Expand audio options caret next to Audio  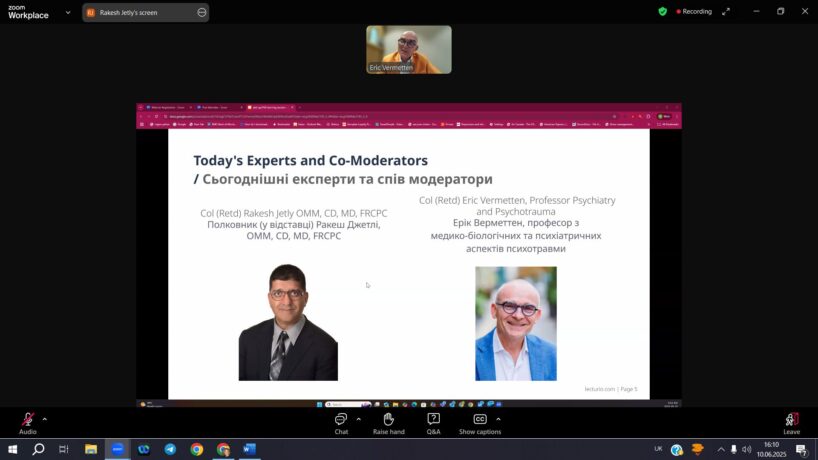pyautogui.click(x=44, y=419)
